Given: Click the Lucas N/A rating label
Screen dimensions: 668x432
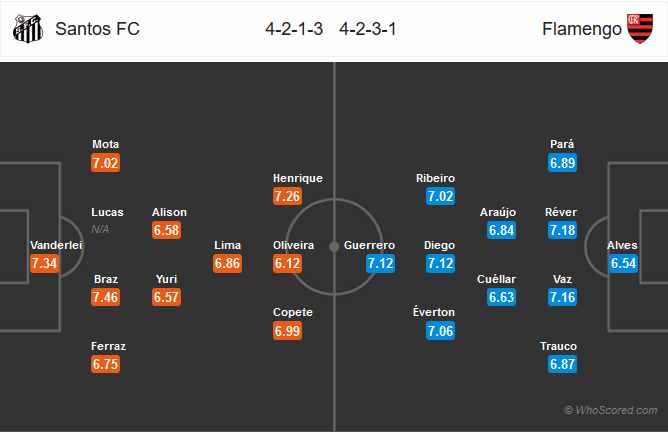Looking at the screenshot, I should 100,229.
